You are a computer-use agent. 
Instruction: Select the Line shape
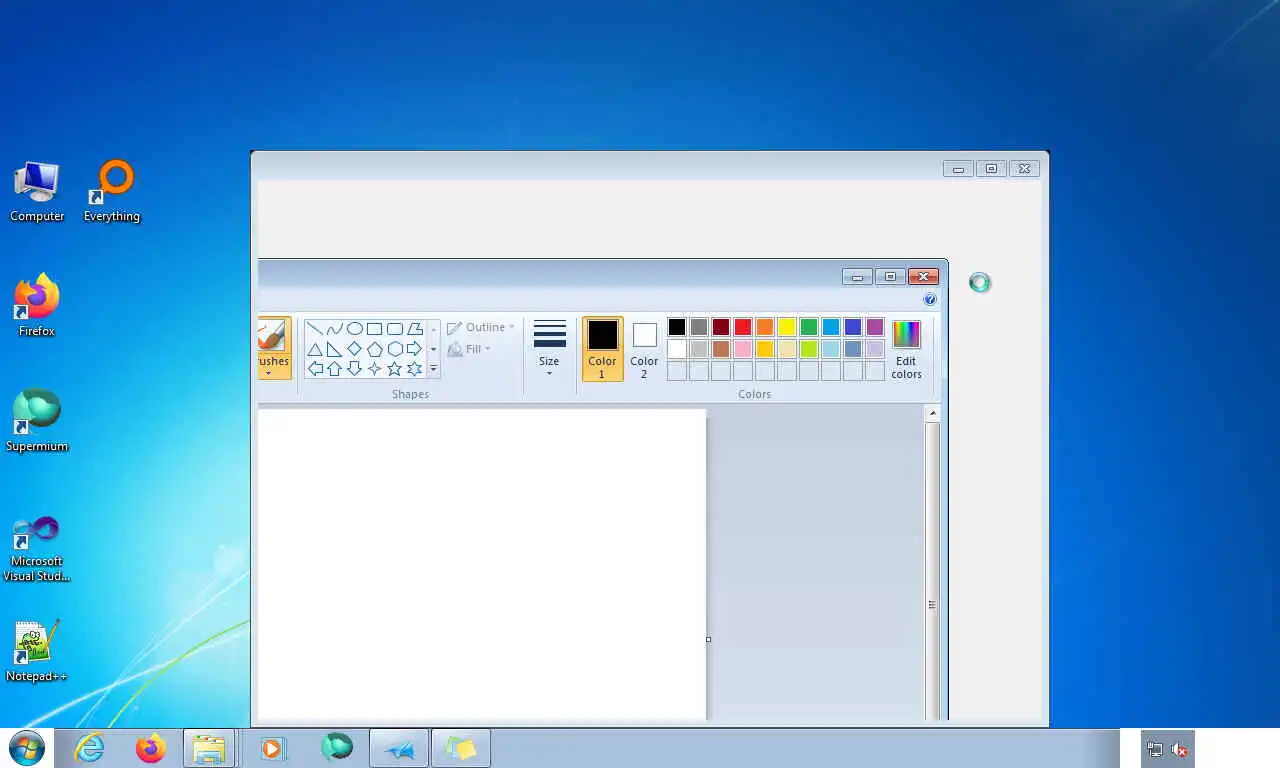pyautogui.click(x=314, y=329)
